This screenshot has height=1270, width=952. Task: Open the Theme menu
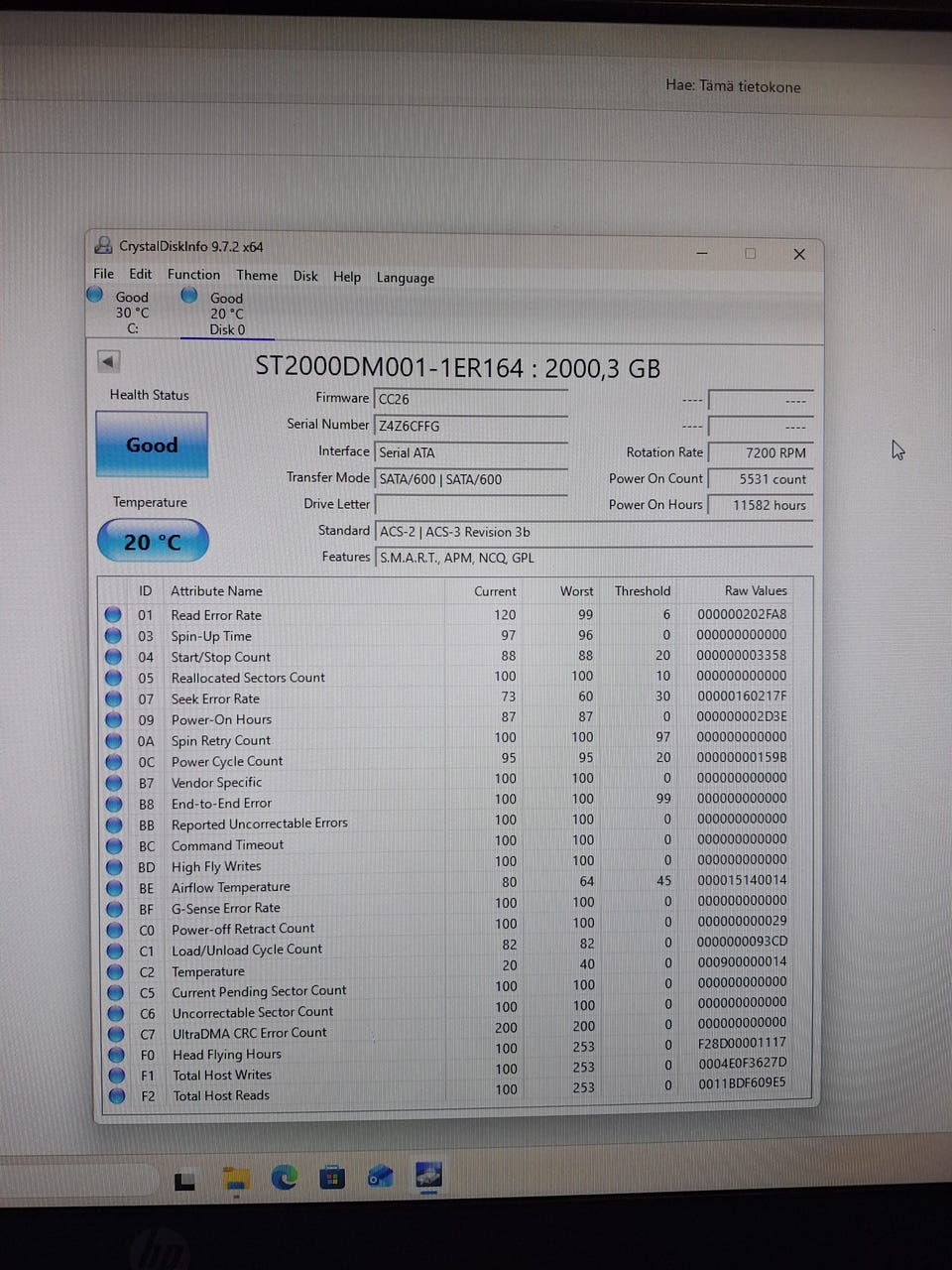click(x=257, y=275)
